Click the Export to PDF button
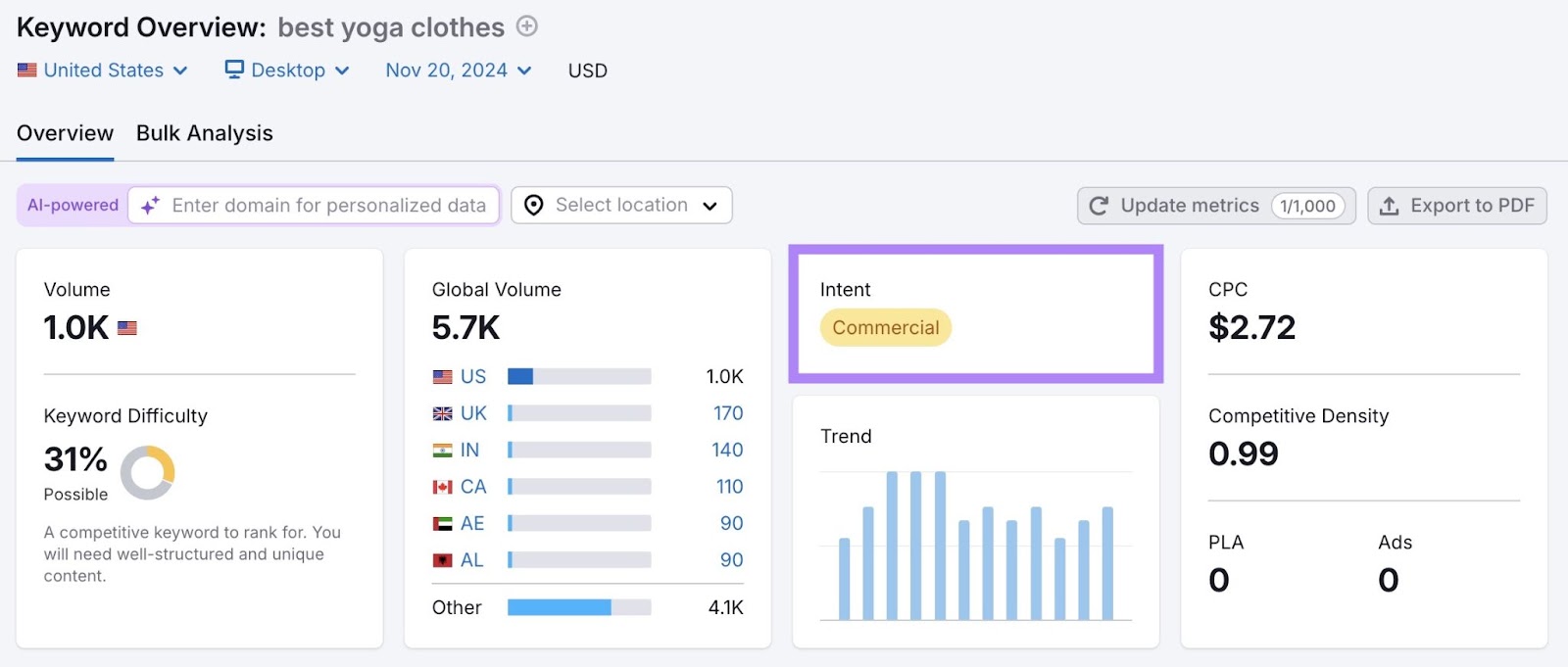 tap(1457, 206)
